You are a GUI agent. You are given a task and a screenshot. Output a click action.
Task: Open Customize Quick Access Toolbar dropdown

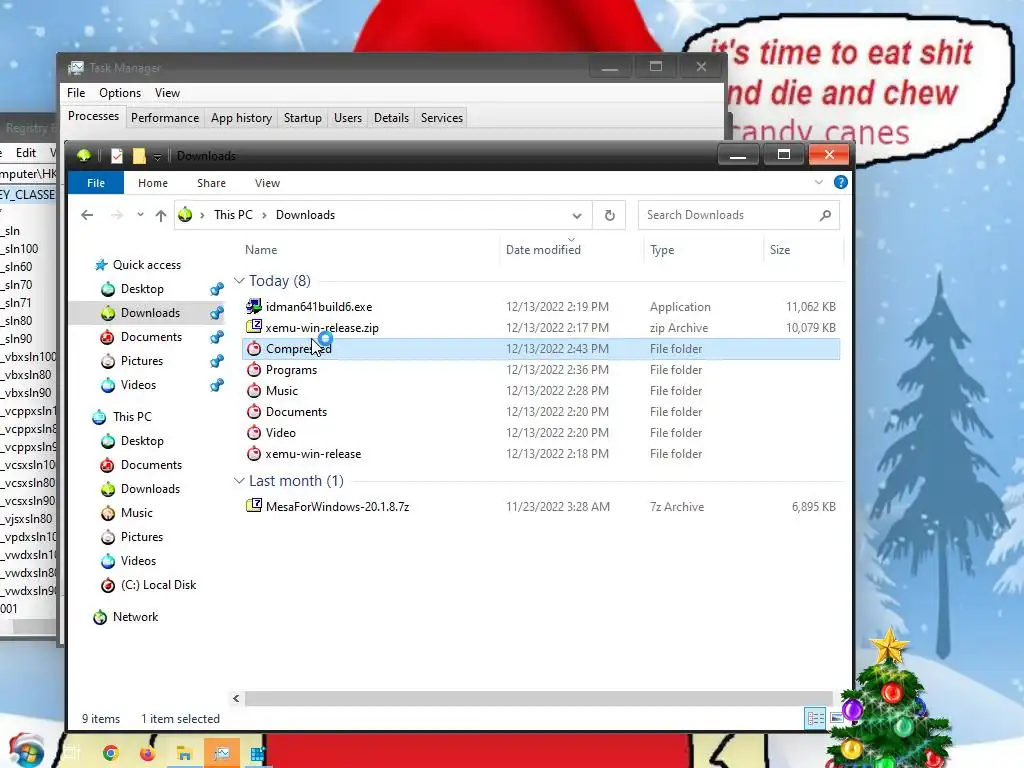point(157,157)
